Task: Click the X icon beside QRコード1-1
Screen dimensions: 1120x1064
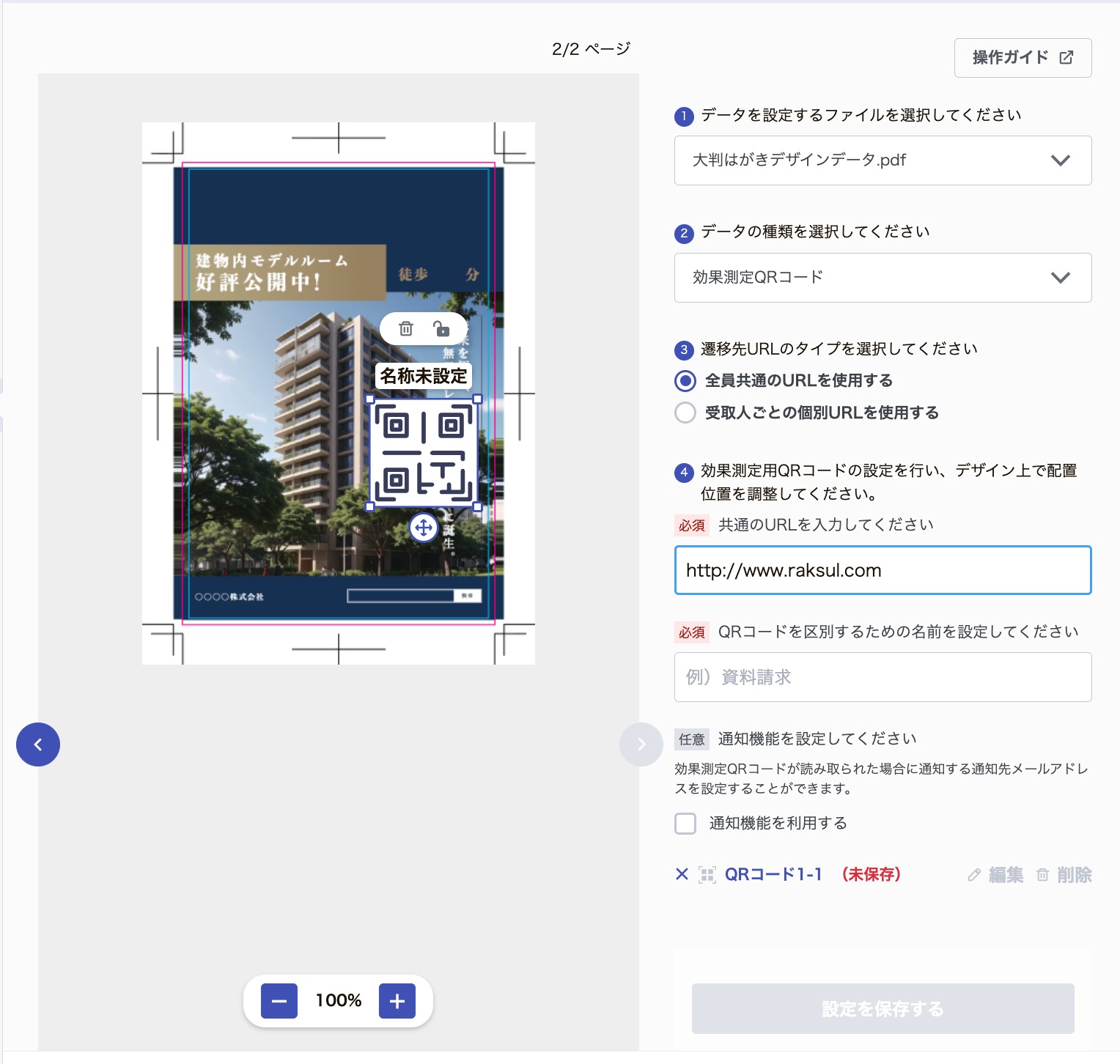Action: click(x=682, y=874)
